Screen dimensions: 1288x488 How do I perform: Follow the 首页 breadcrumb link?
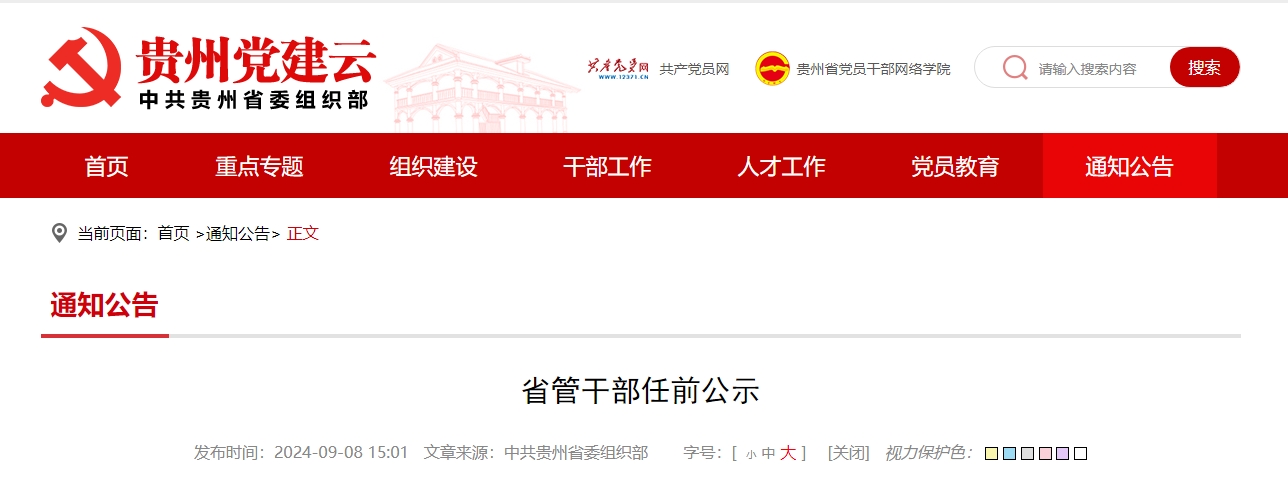173,233
